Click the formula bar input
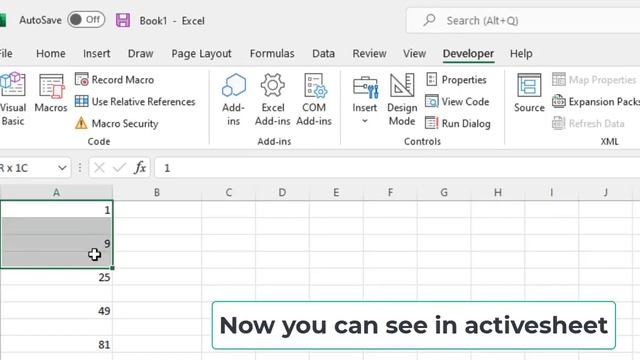Image resolution: width=640 pixels, height=360 pixels. click(x=397, y=168)
